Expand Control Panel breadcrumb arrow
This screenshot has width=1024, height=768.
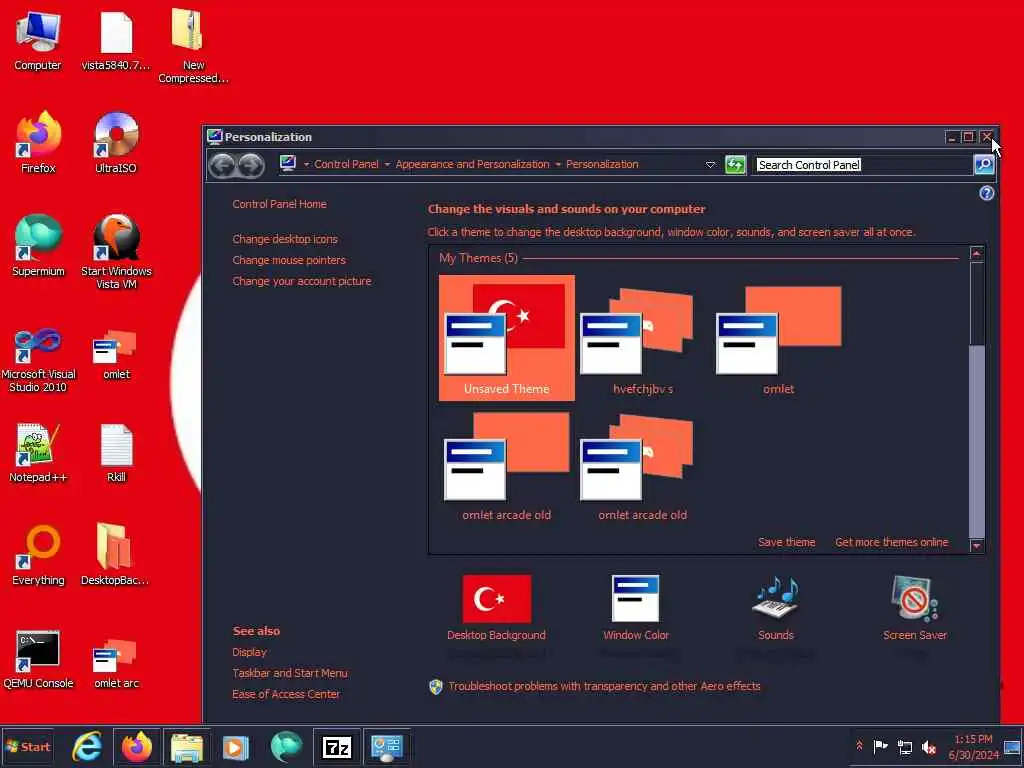306,165
